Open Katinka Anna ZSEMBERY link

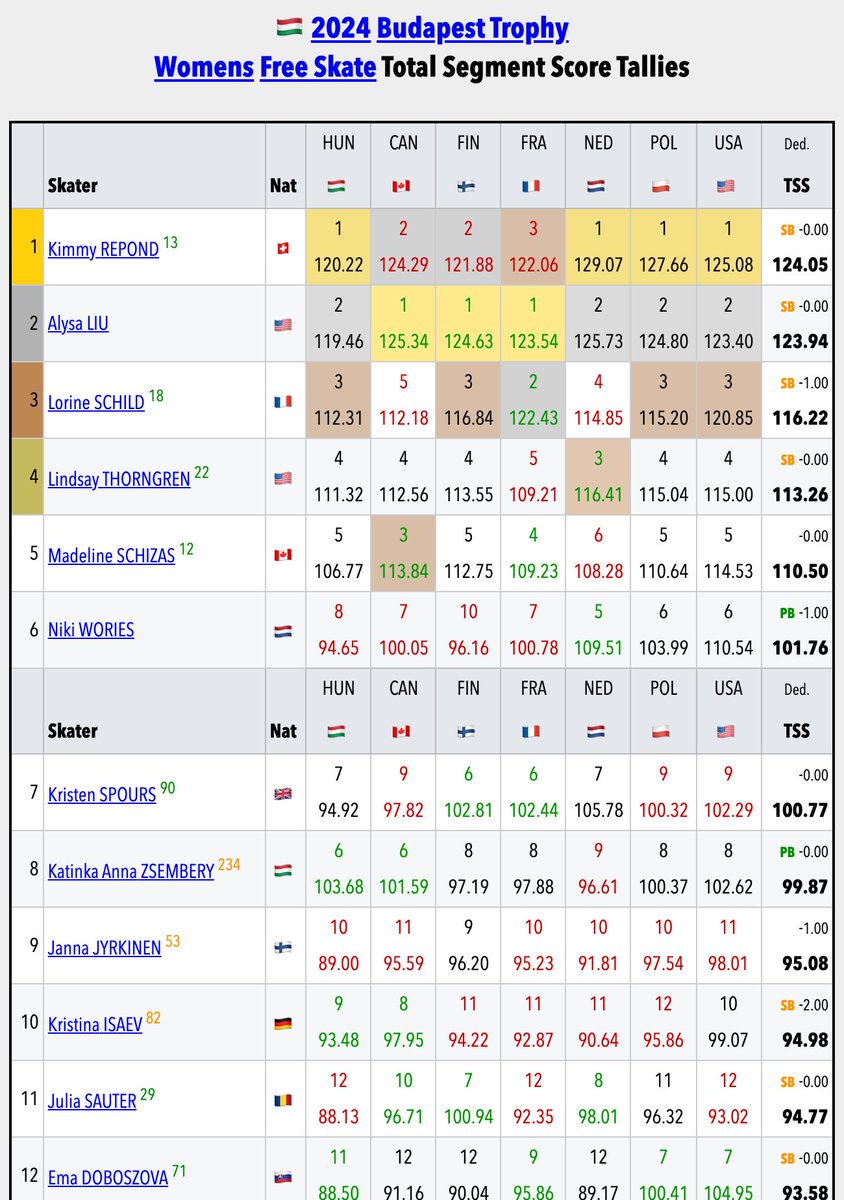pos(131,871)
